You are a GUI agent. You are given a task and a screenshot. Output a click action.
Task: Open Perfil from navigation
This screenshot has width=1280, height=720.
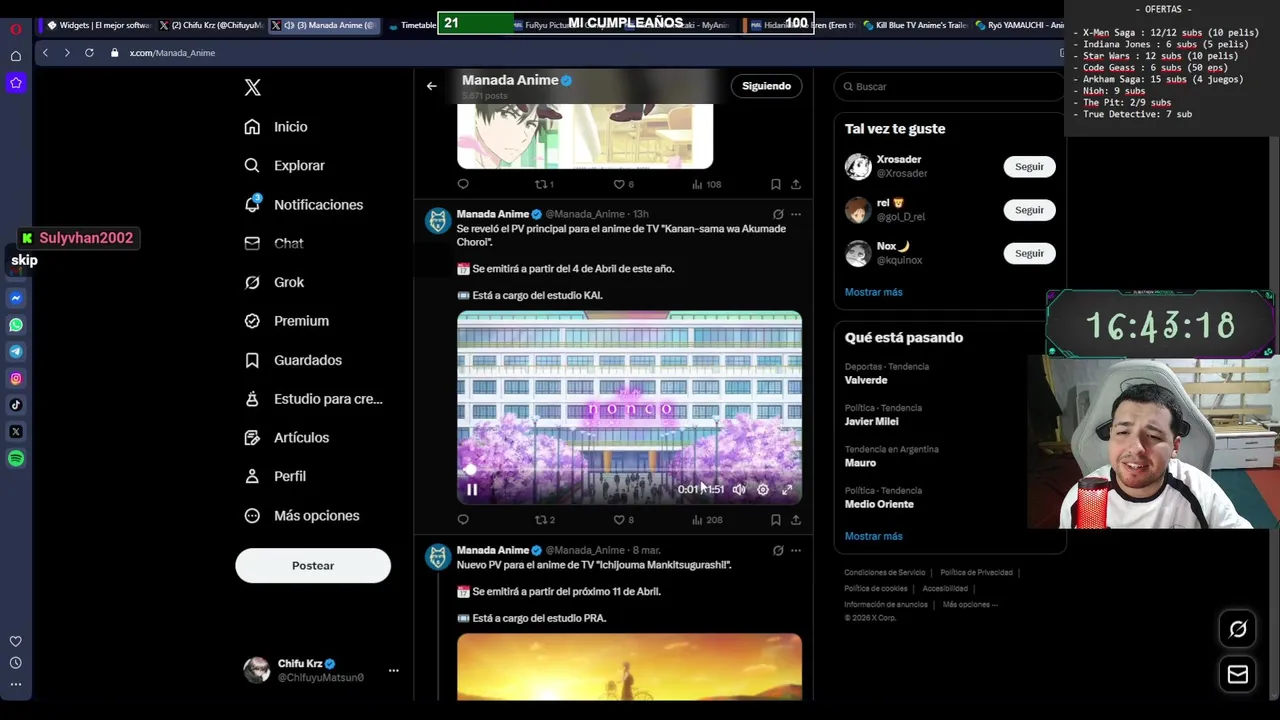[x=276, y=477]
